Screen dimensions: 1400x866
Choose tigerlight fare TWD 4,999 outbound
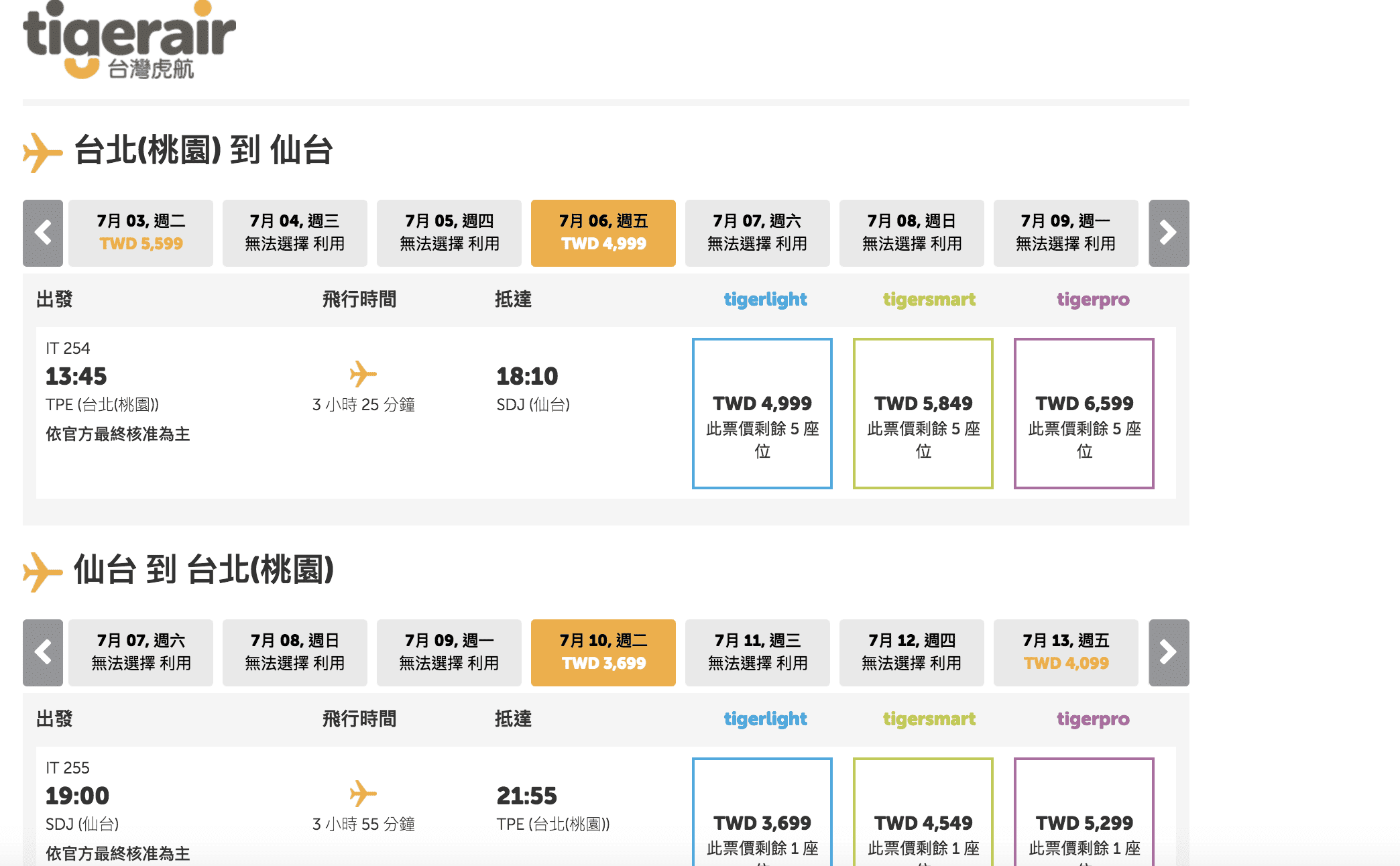(x=762, y=414)
